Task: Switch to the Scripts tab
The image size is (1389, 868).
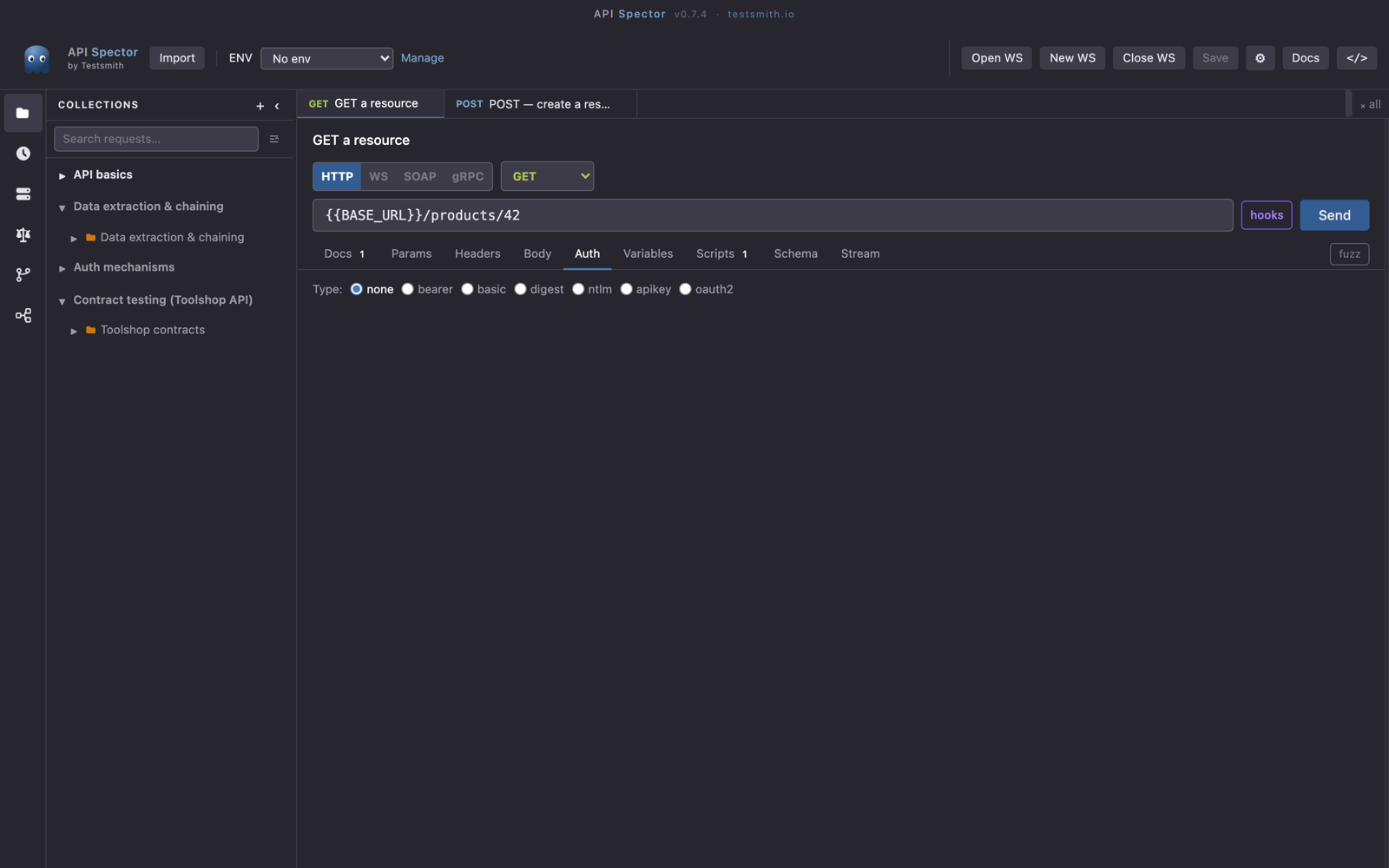Action: pos(721,253)
